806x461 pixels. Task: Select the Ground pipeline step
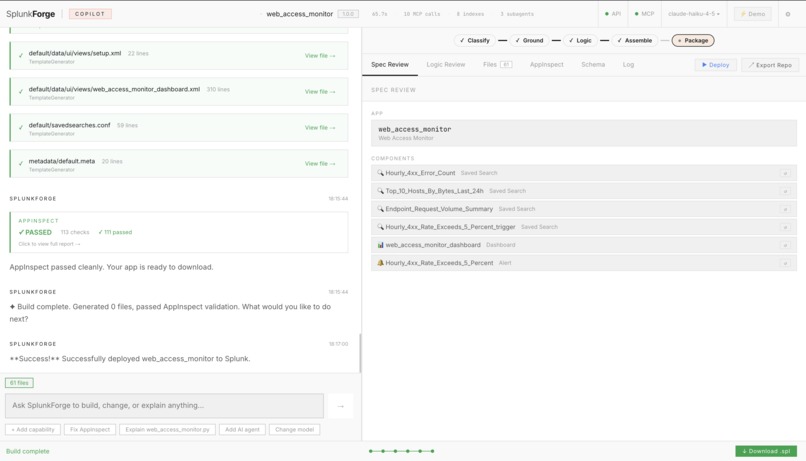(529, 40)
